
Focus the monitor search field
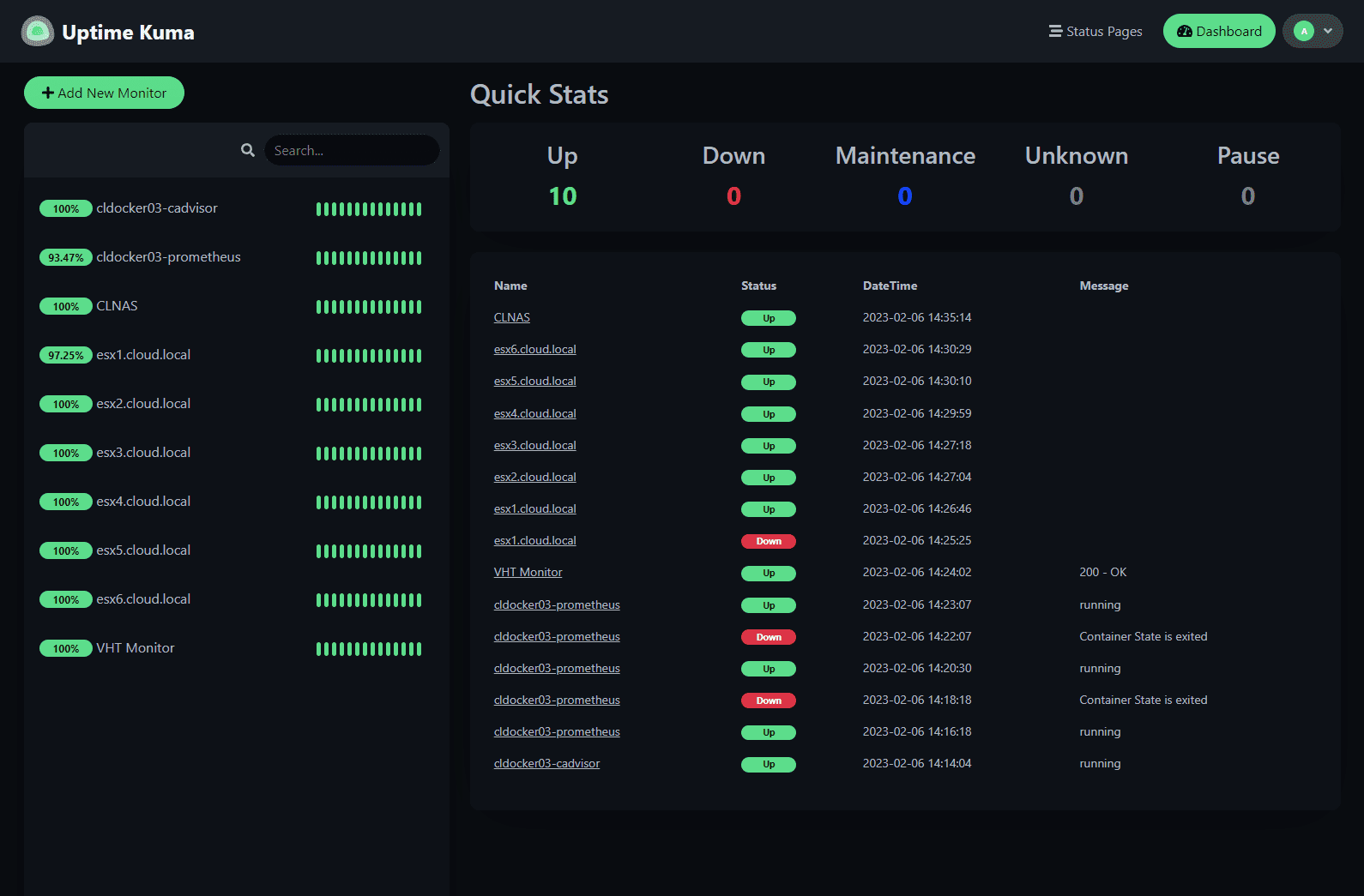coord(351,150)
